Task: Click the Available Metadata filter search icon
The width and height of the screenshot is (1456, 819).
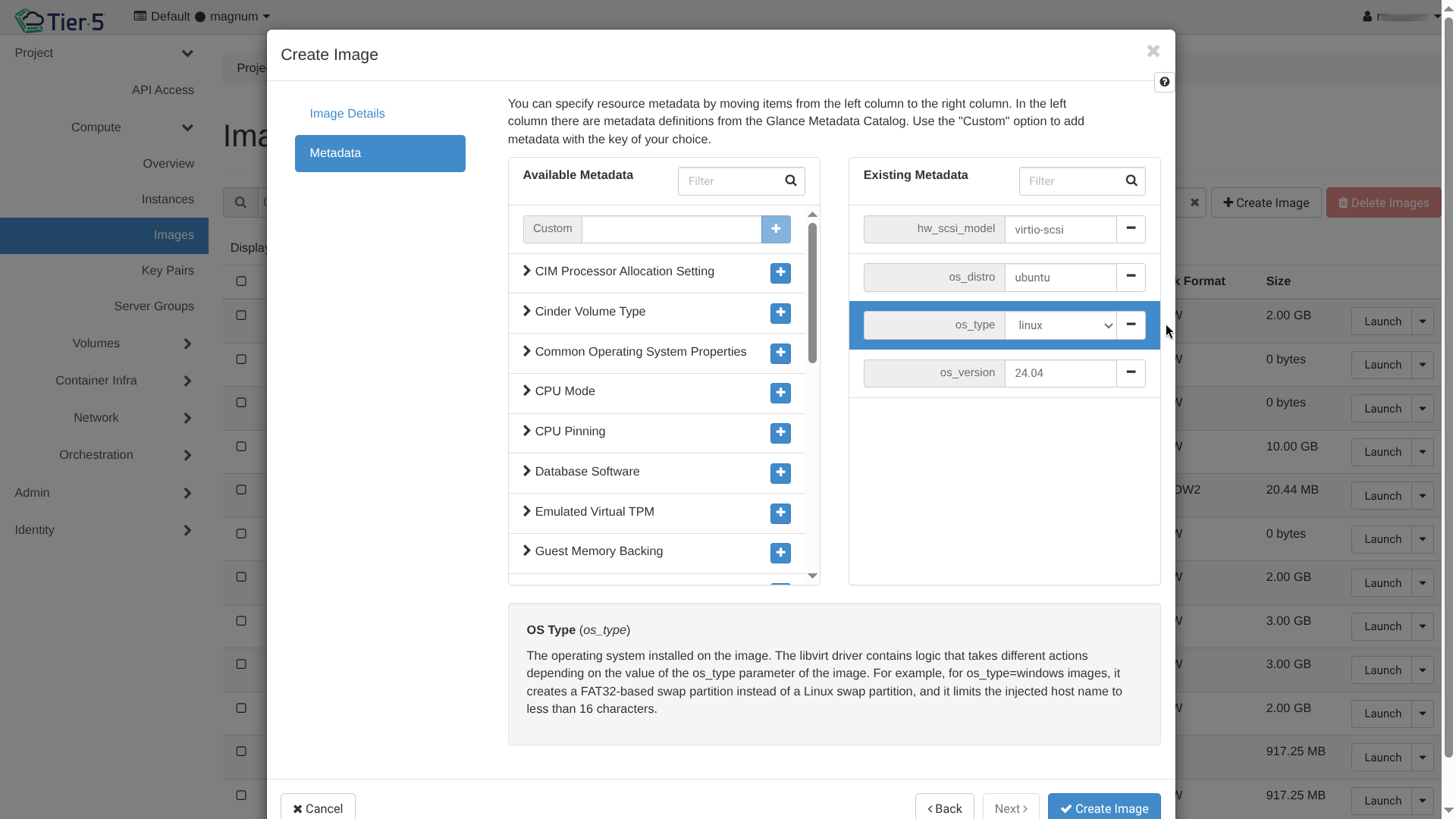Action: point(791,181)
